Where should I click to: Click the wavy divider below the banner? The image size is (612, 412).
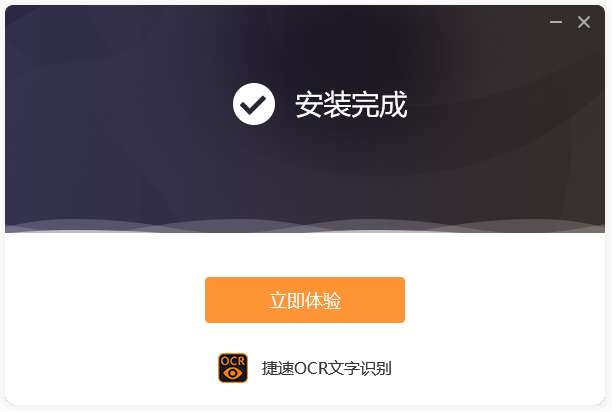(305, 227)
